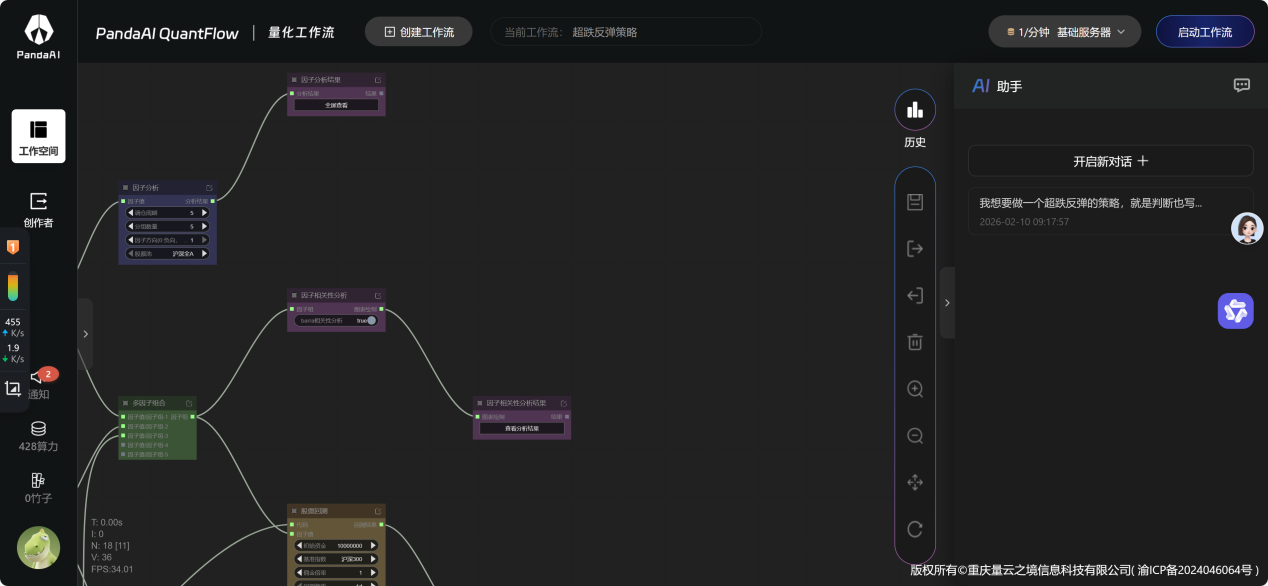Open edit icon on 因子相关性分析结果 node

(564, 403)
